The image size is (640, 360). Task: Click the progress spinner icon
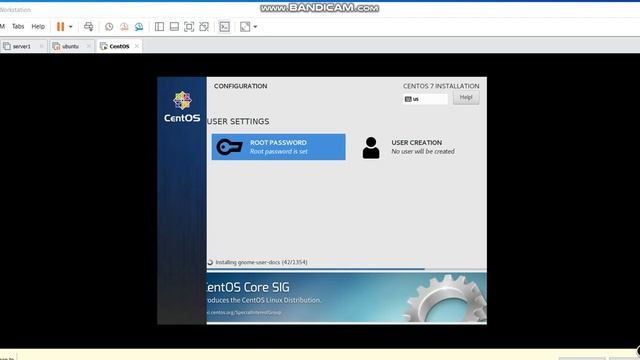(210, 262)
